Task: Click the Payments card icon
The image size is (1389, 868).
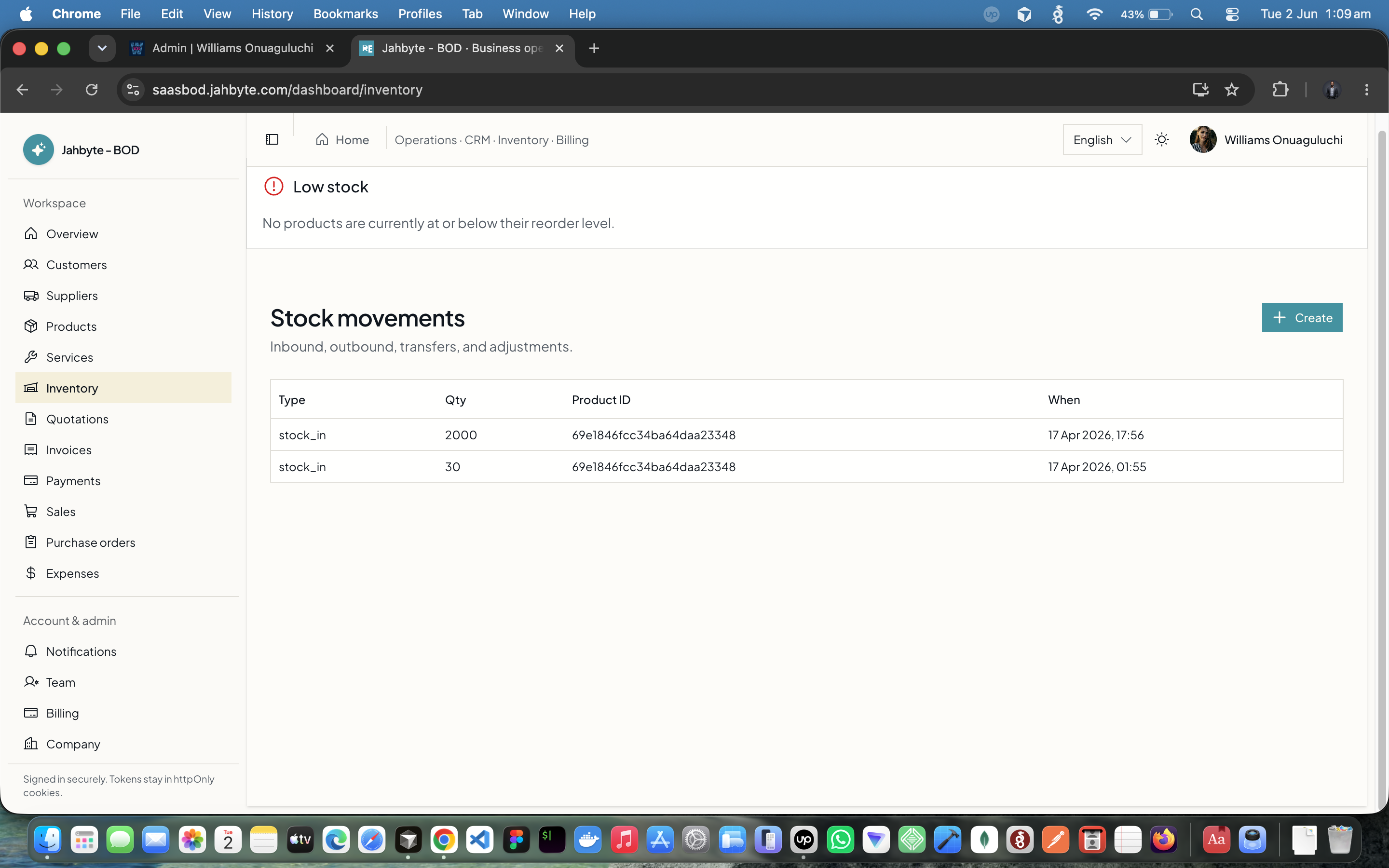Action: coord(31,480)
